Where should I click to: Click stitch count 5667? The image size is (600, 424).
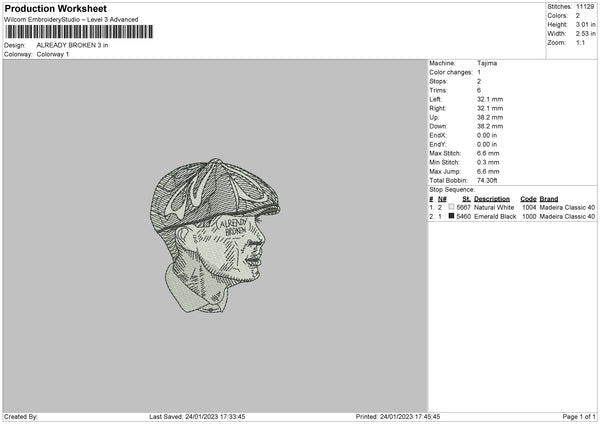coord(463,207)
